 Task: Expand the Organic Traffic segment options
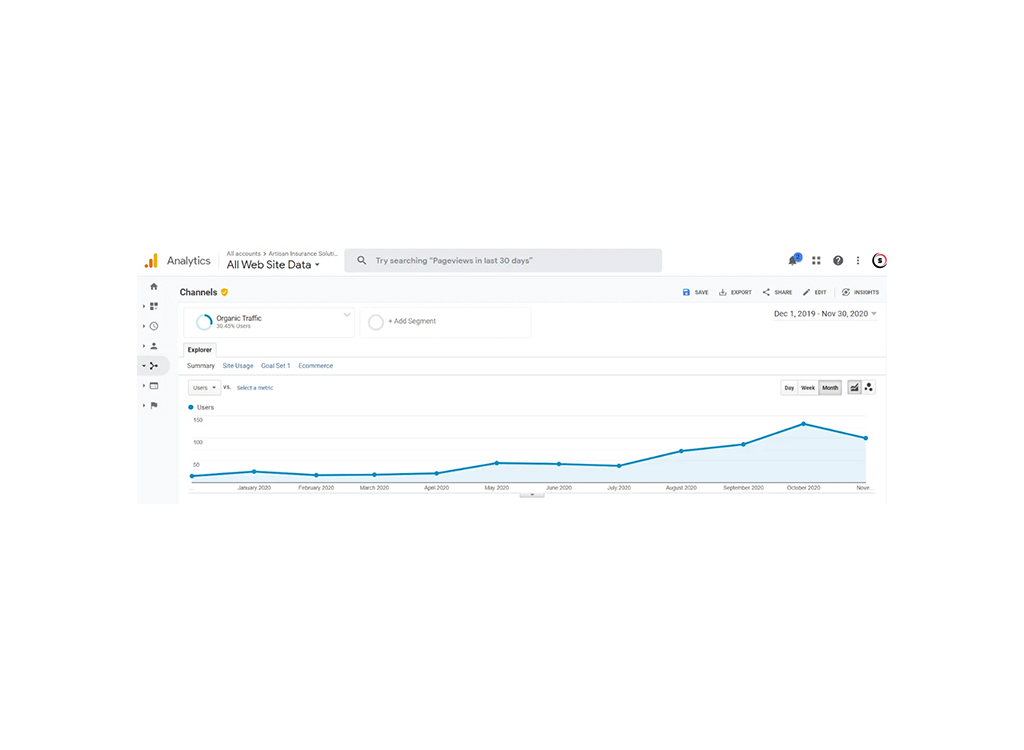[x=347, y=315]
